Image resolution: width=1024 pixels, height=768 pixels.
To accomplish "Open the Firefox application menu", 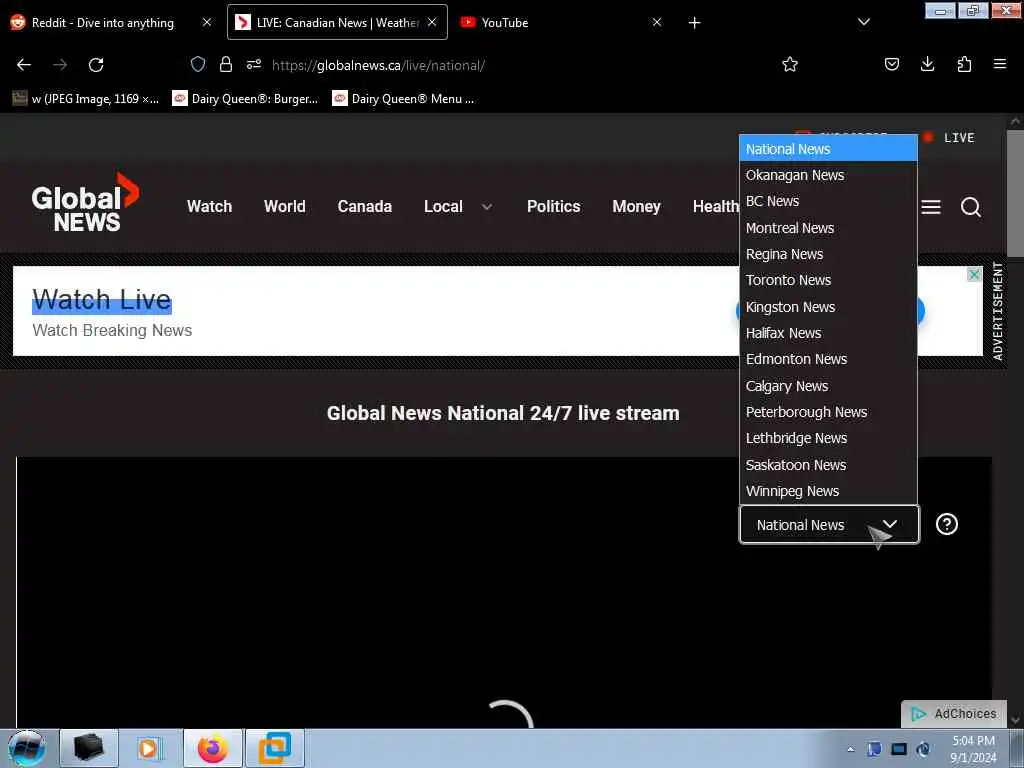I will click(x=1000, y=64).
